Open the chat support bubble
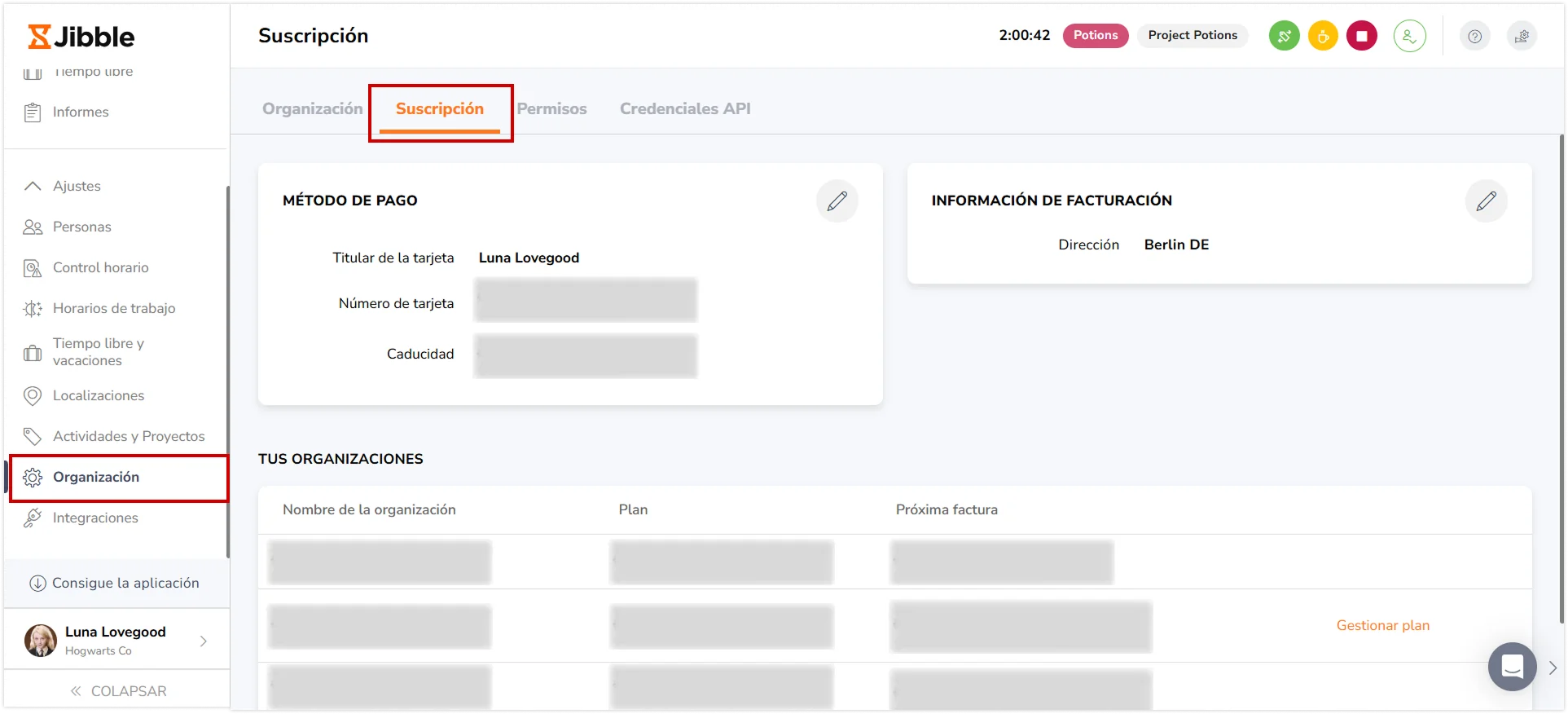Screen dimensions: 1568x714 [x=1513, y=667]
